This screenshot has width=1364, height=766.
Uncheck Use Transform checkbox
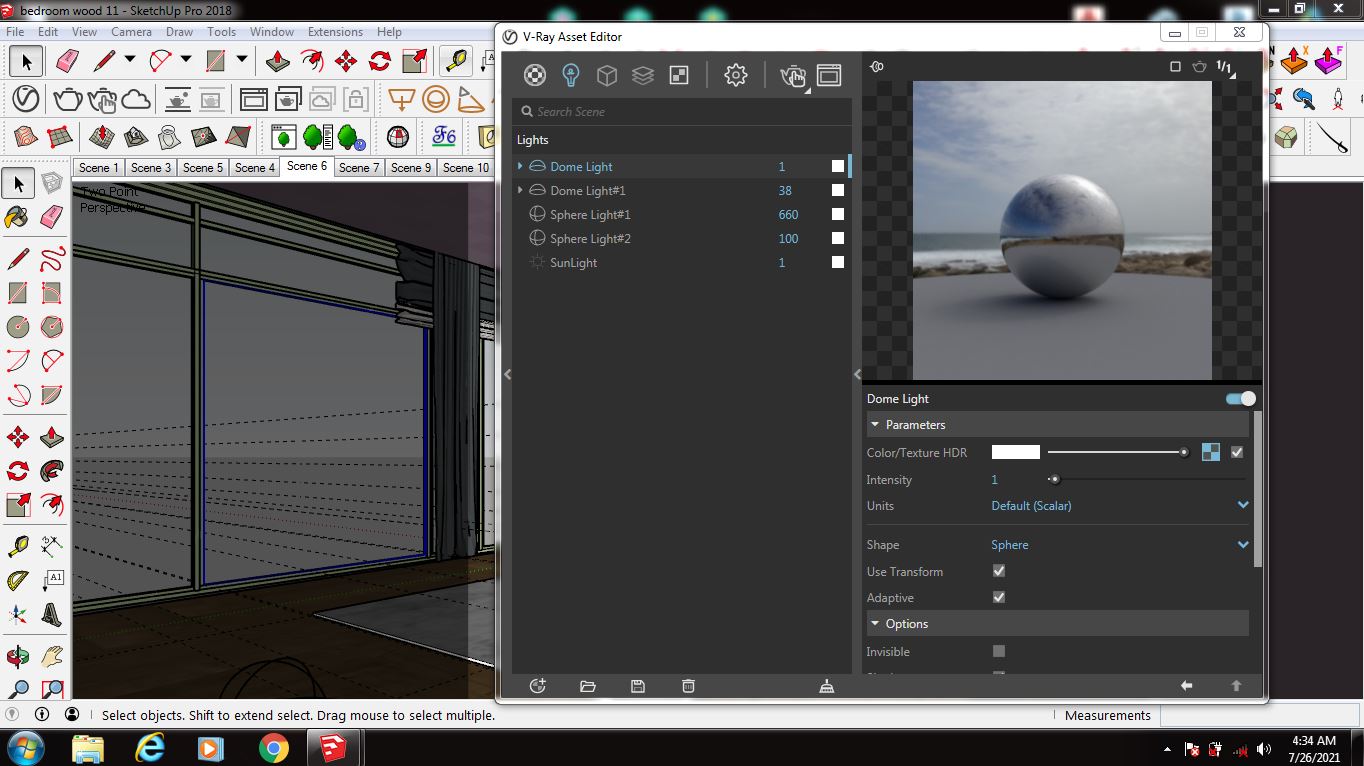point(999,571)
